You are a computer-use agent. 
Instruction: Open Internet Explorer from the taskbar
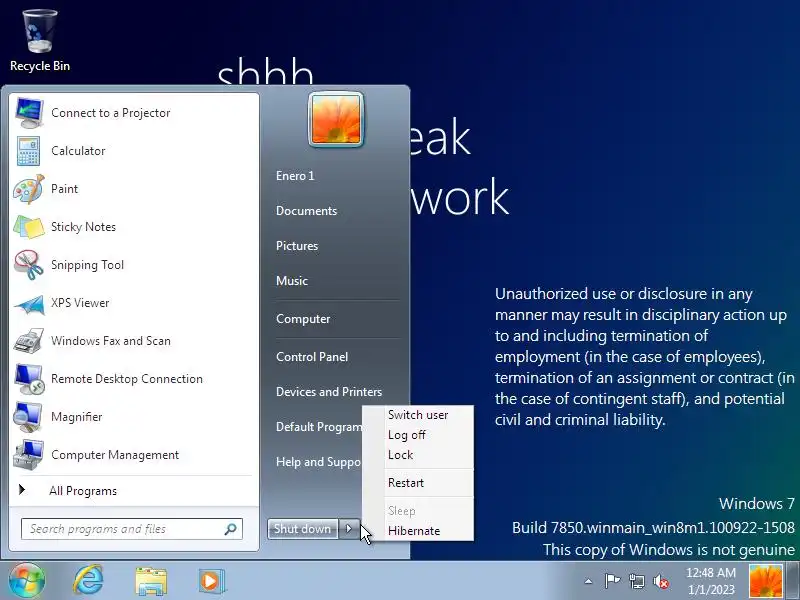(x=88, y=581)
